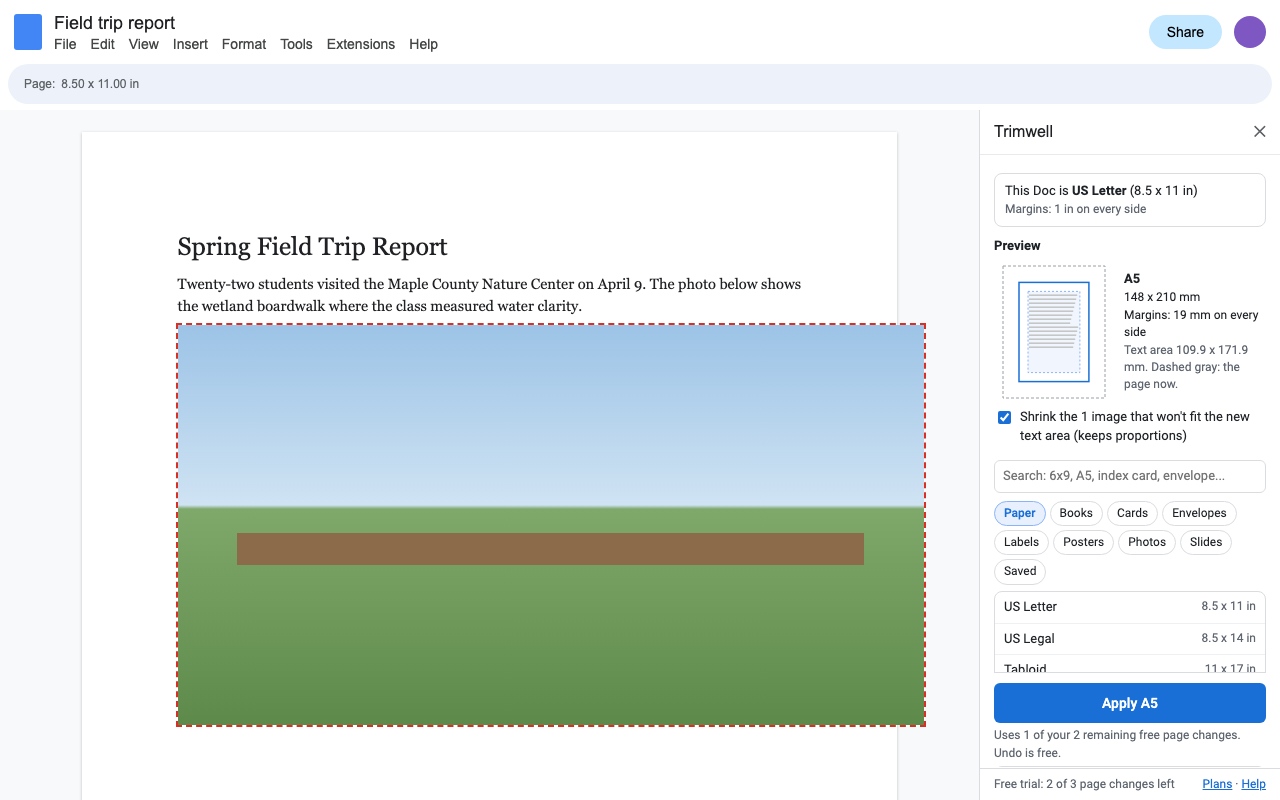Screen dimensions: 1280x800
Task: Open the Help link in Trimwell footer
Action: click(x=1253, y=784)
